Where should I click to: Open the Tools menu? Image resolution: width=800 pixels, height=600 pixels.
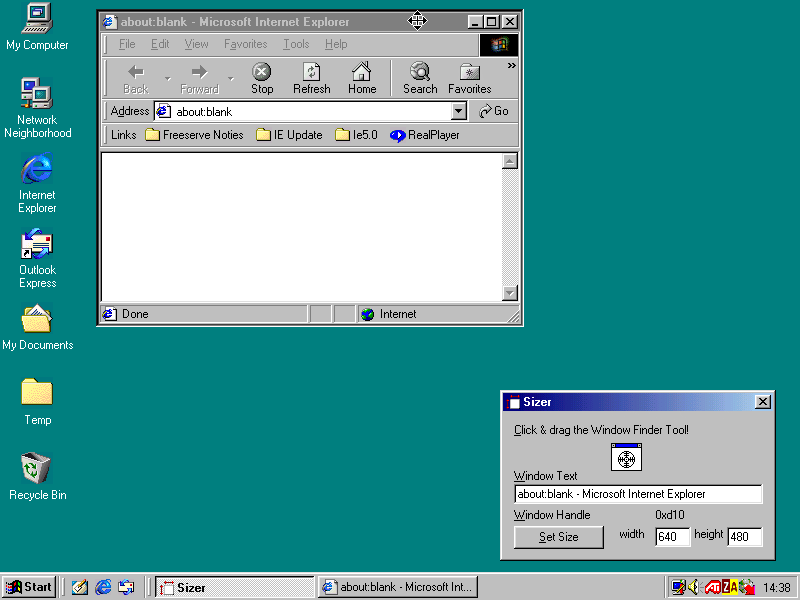(296, 44)
